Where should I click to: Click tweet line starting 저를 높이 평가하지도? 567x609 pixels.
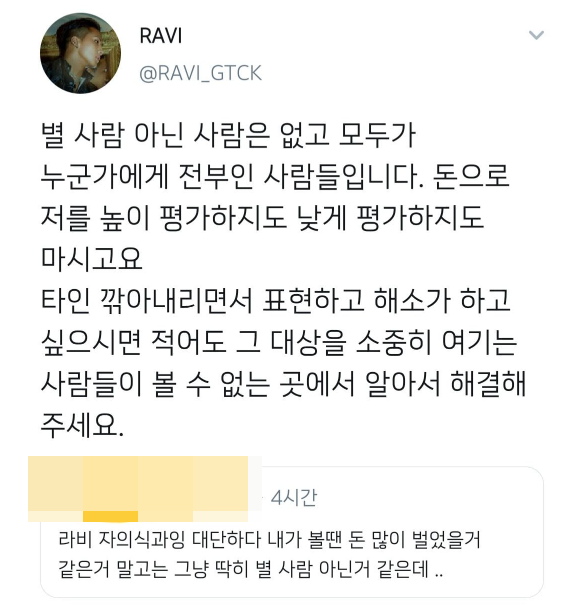[x=263, y=218]
